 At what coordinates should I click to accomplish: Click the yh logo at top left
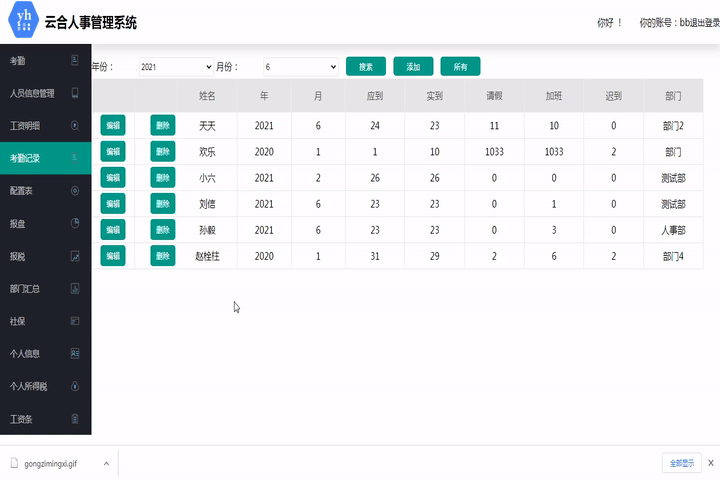click(x=19, y=22)
